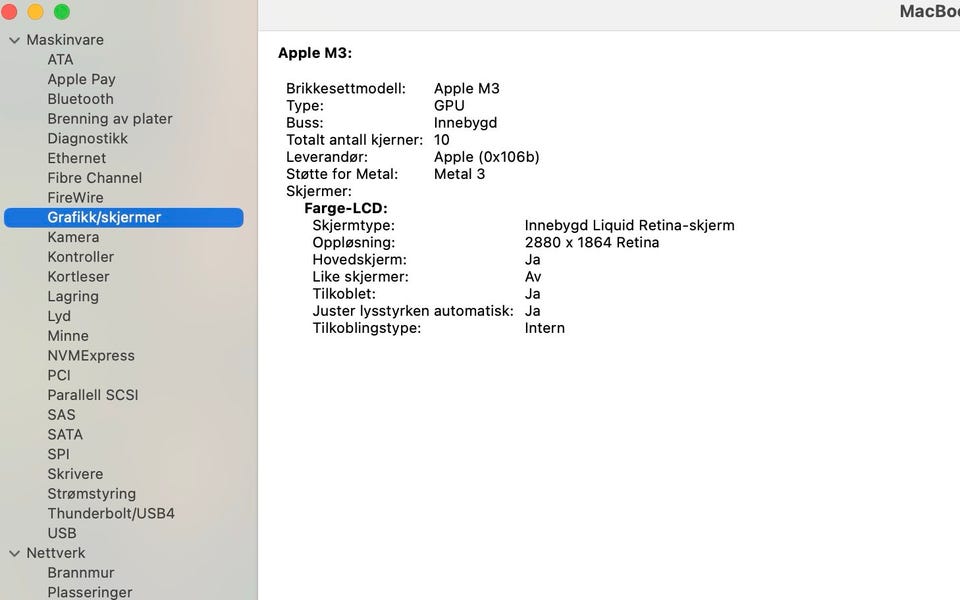Click the Oppløsning label
960x600 pixels.
(x=353, y=243)
